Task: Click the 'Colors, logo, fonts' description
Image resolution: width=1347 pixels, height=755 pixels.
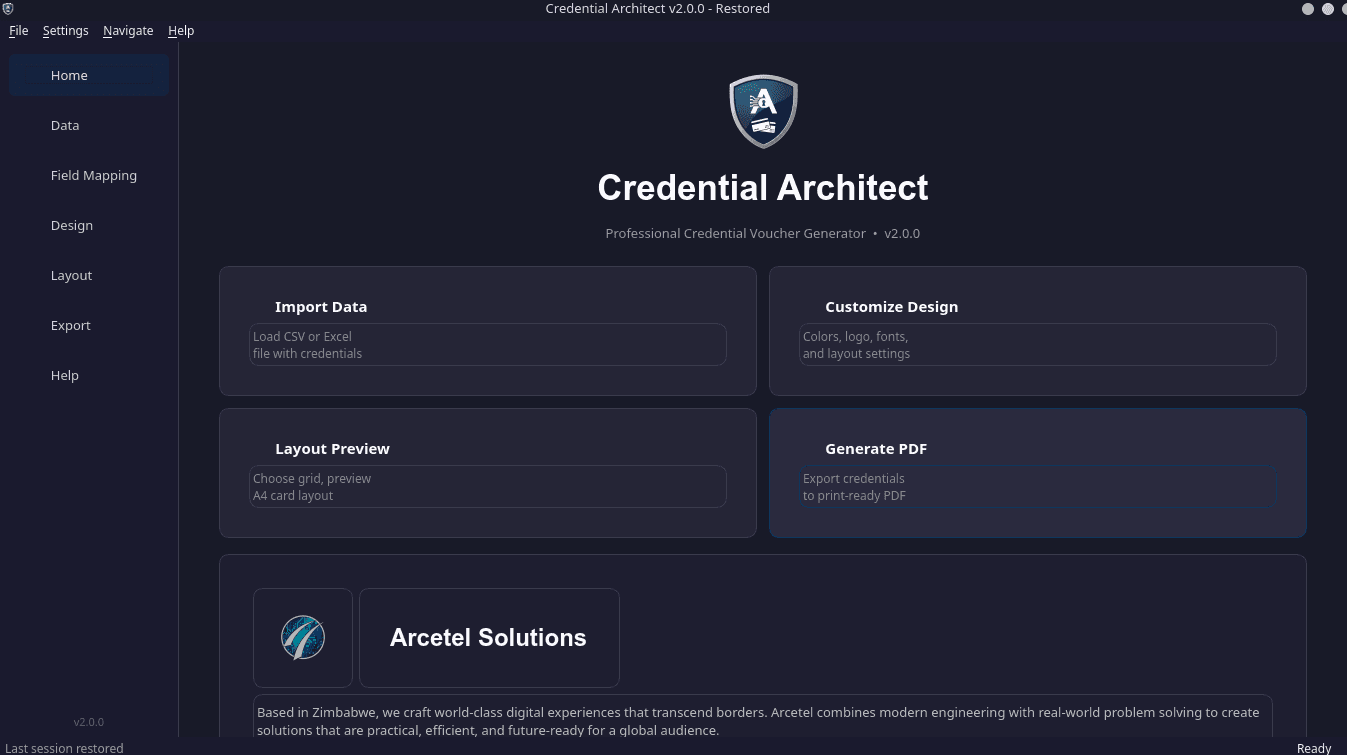Action: 1038,344
